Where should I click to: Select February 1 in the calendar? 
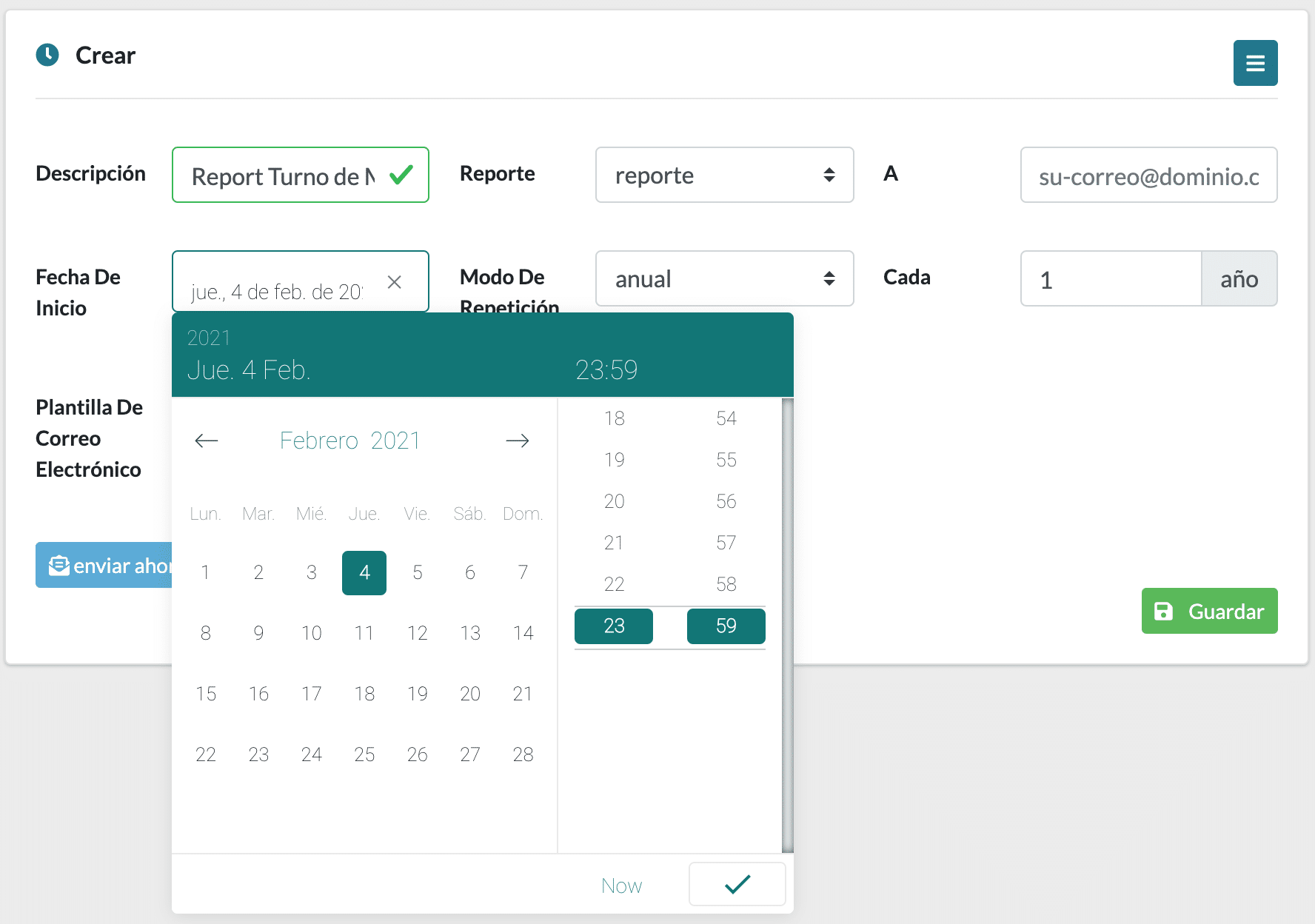pyautogui.click(x=205, y=572)
